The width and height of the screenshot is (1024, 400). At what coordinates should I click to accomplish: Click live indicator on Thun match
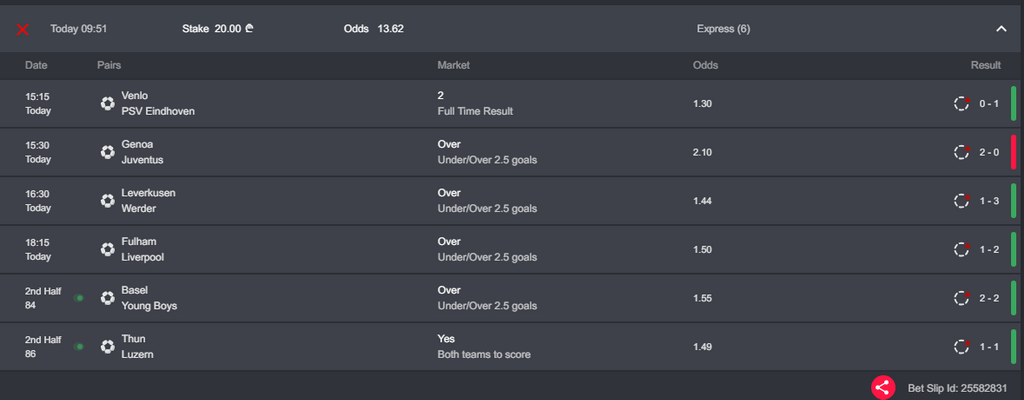79,347
